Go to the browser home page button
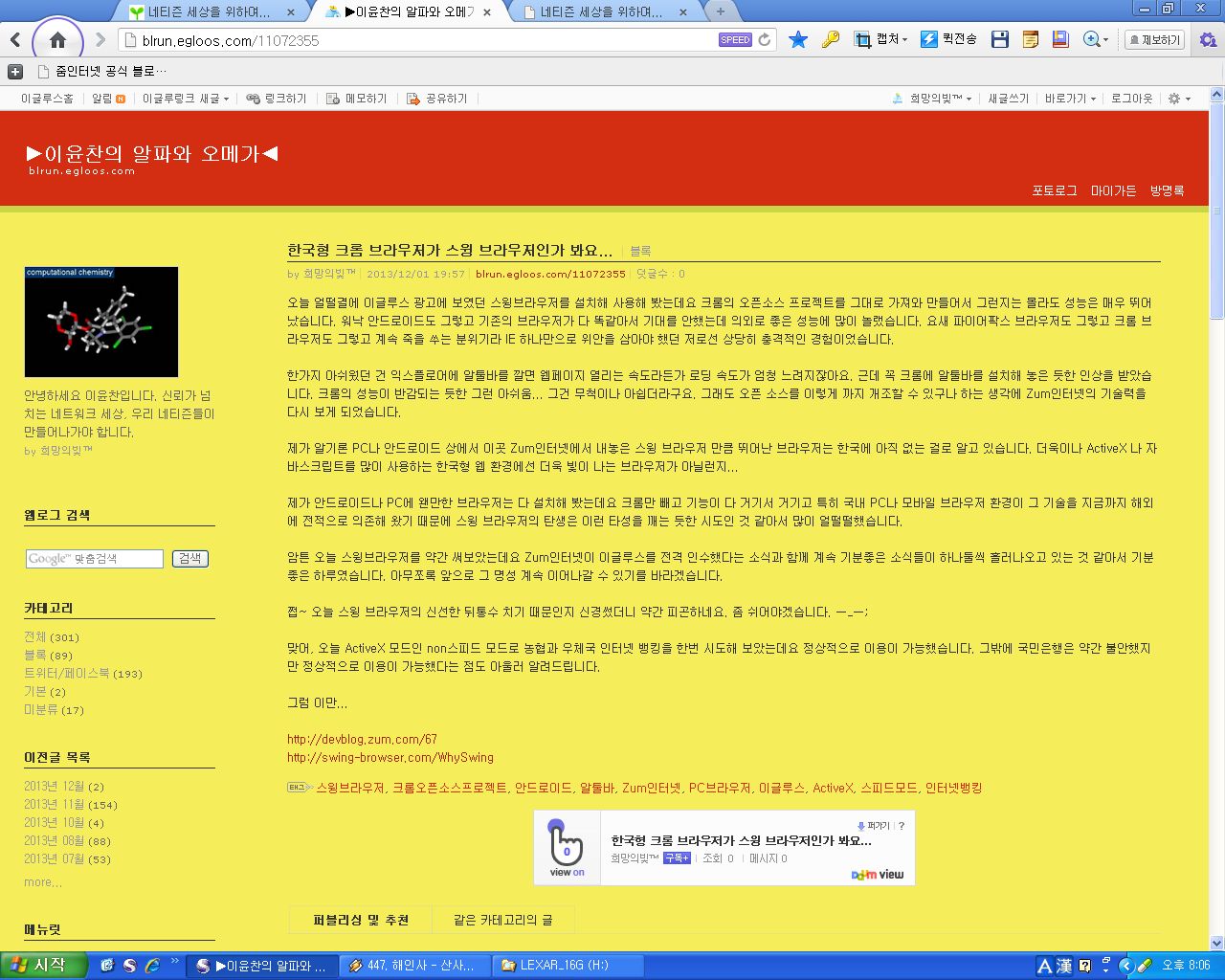The image size is (1225, 980). coord(57,40)
